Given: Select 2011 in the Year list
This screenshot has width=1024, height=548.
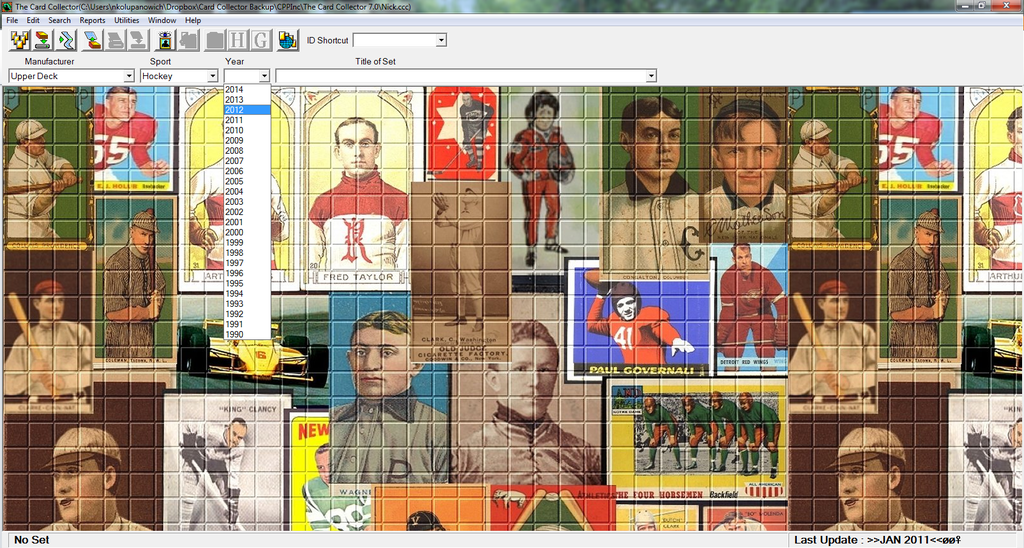Looking at the screenshot, I should (247, 120).
